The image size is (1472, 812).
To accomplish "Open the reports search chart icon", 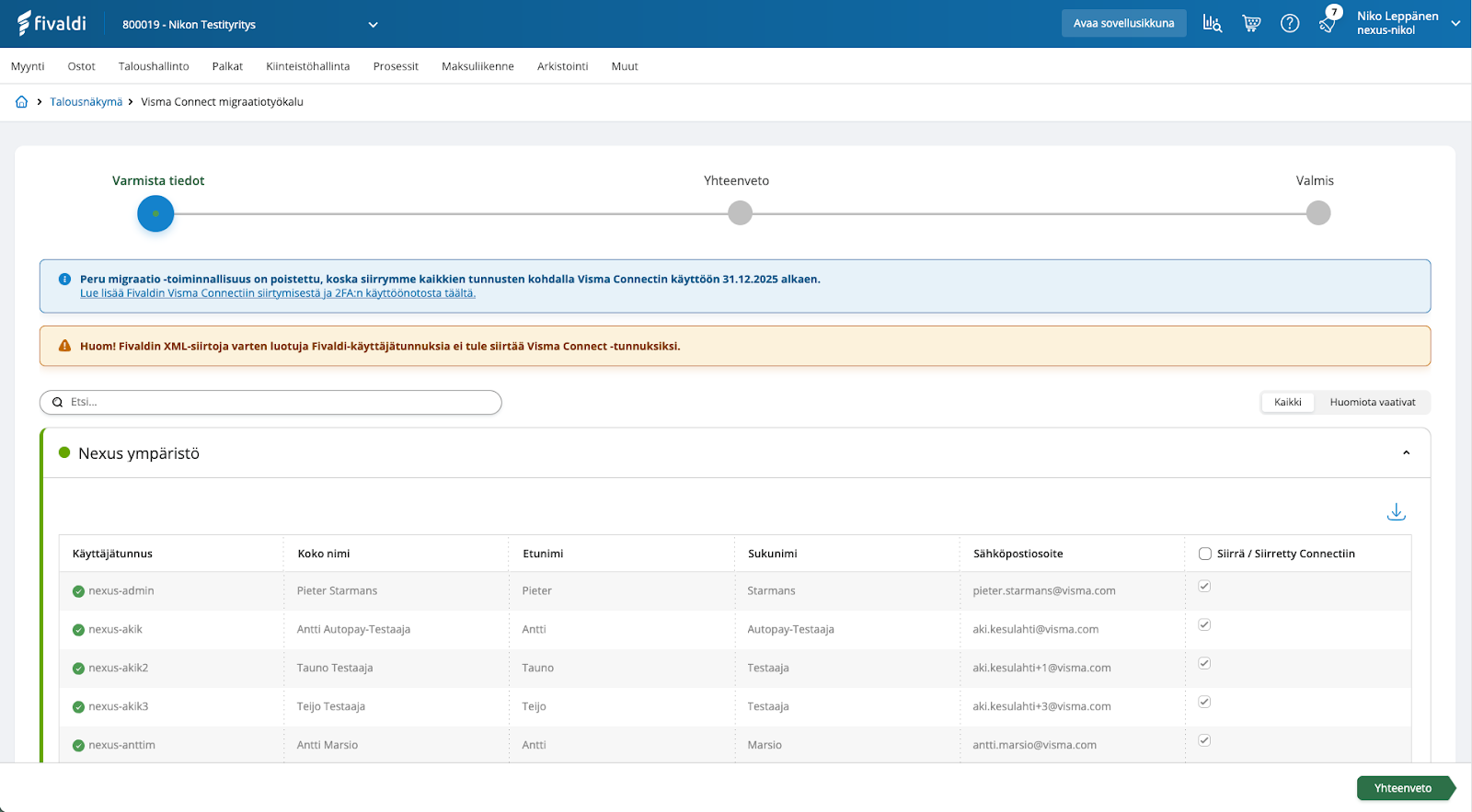I will pos(1213,23).
